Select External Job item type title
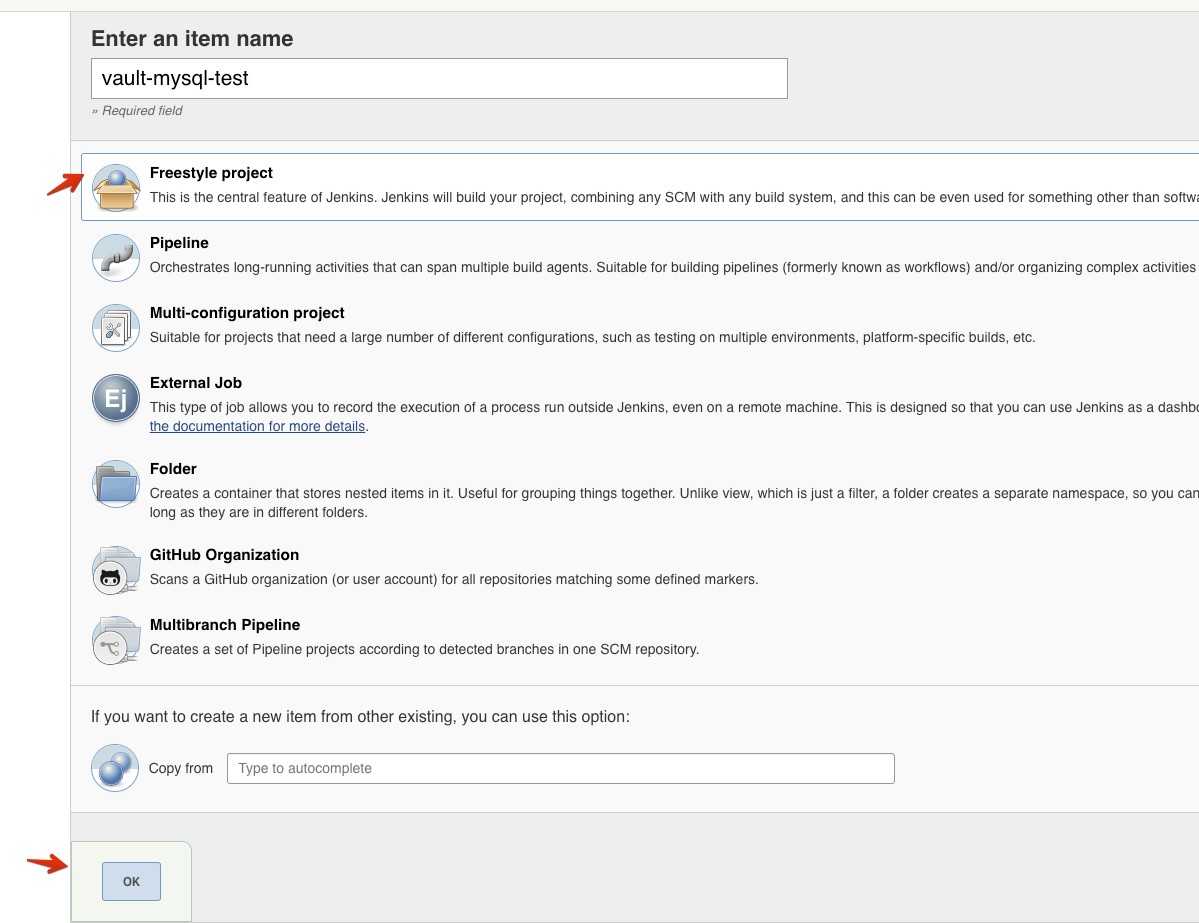This screenshot has width=1199, height=923. 196,383
